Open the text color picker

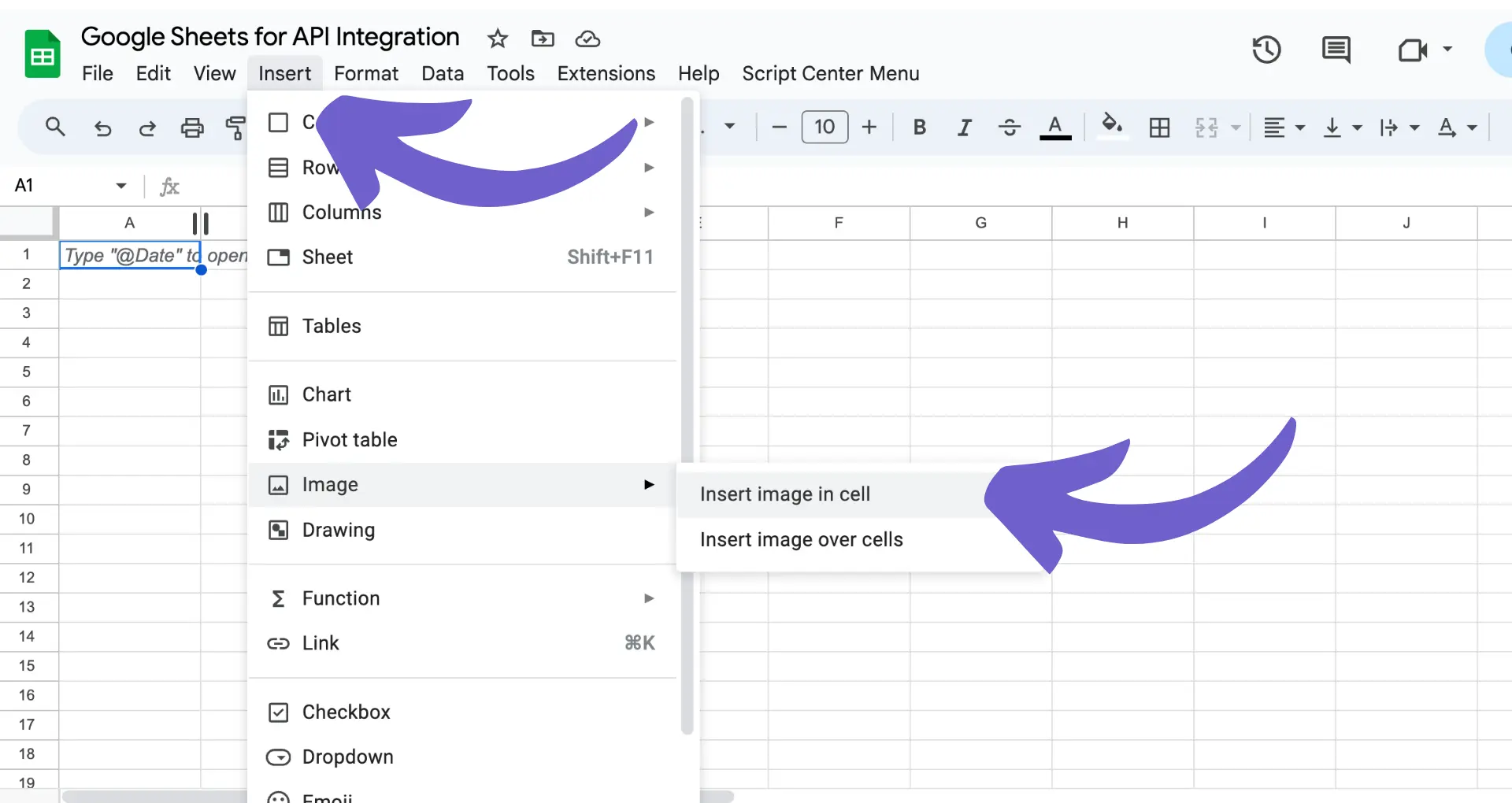tap(1055, 127)
